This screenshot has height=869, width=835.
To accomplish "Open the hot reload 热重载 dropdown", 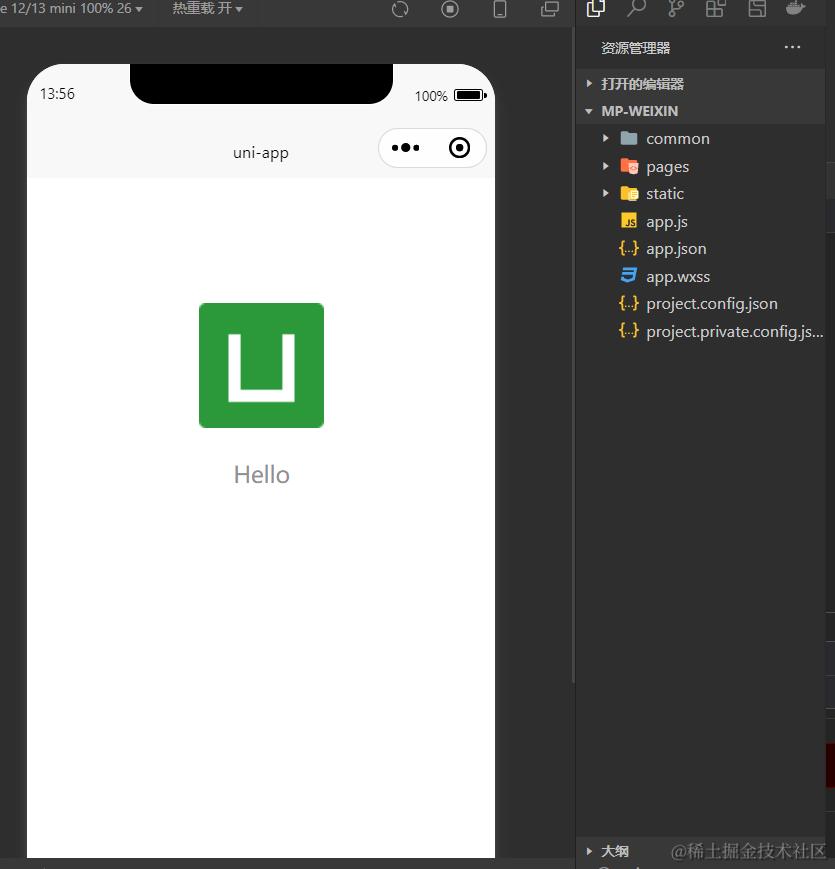I will point(207,8).
